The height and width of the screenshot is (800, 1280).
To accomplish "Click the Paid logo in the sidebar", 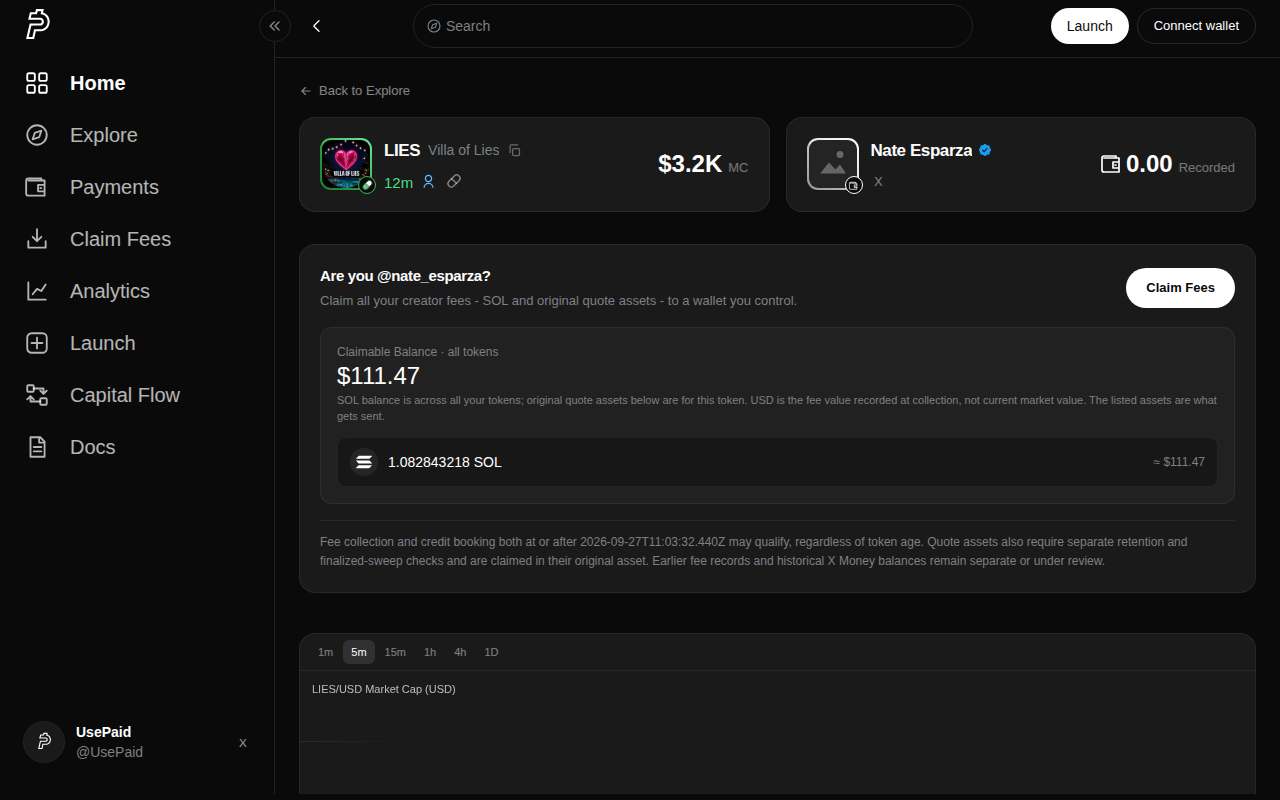I will 38,25.
